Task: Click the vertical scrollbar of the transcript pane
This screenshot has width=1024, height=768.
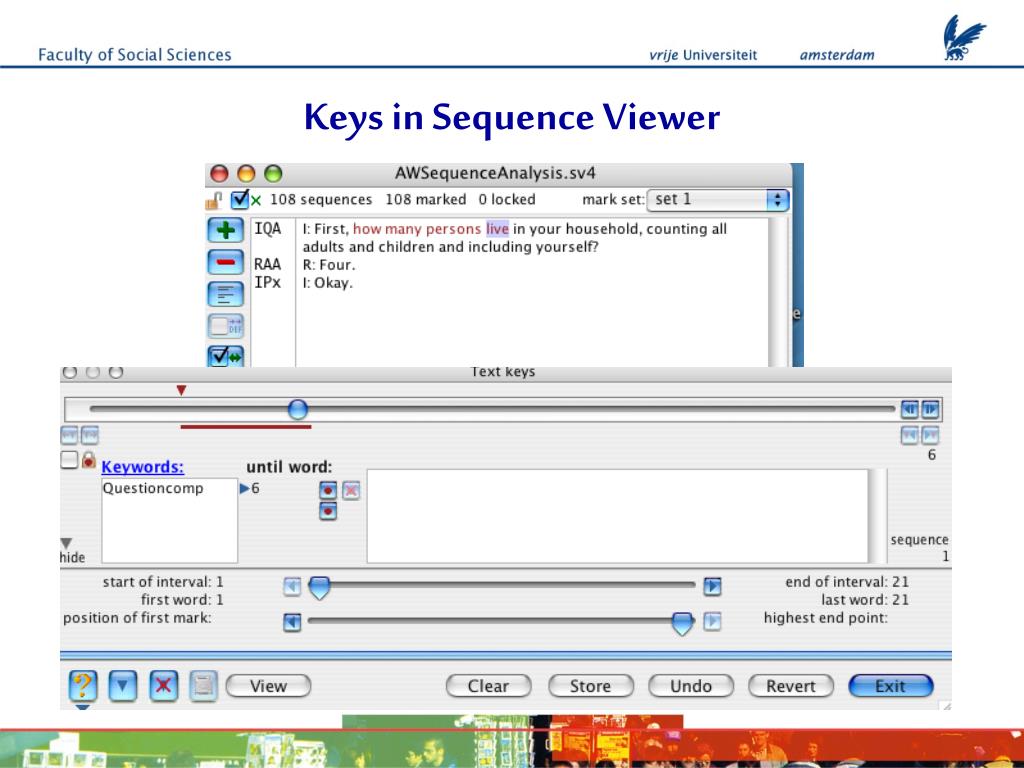Action: click(778, 292)
